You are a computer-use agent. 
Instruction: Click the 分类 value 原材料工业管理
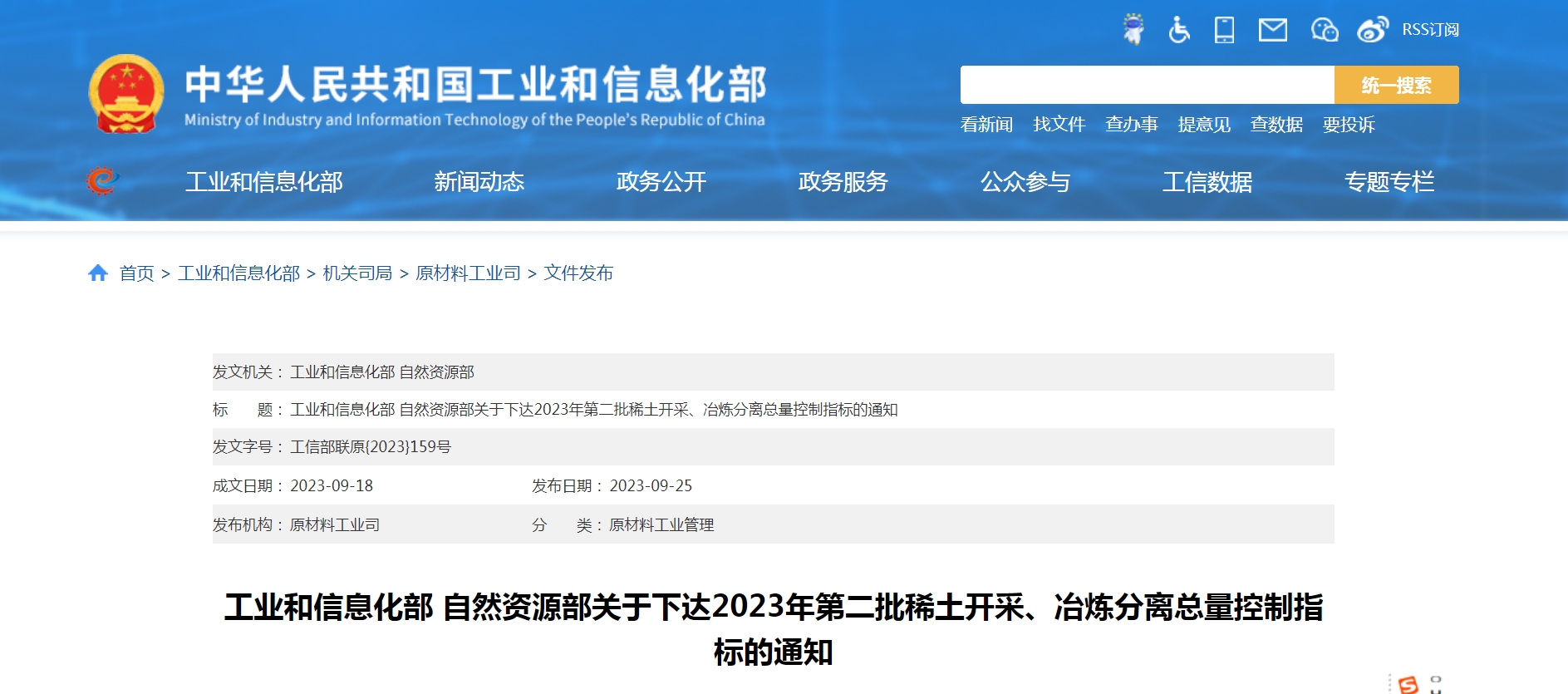661,525
